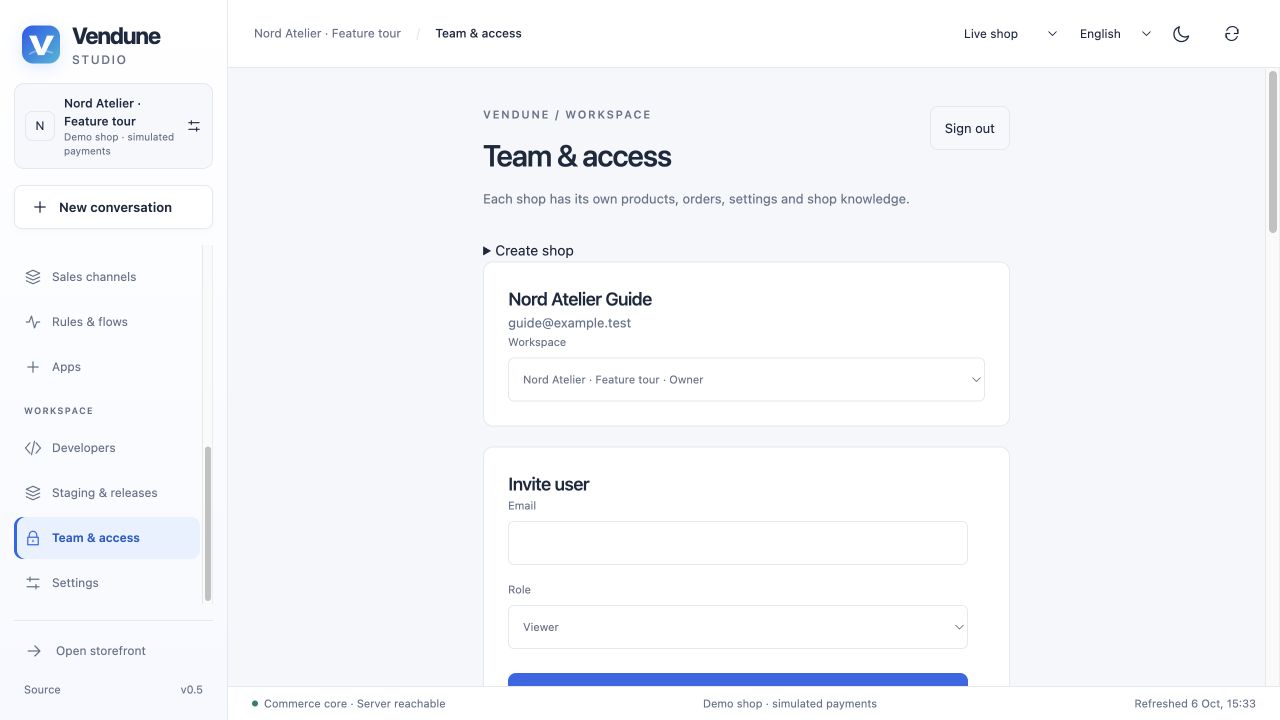
Task: Click the v0.5 version text
Action: click(192, 690)
